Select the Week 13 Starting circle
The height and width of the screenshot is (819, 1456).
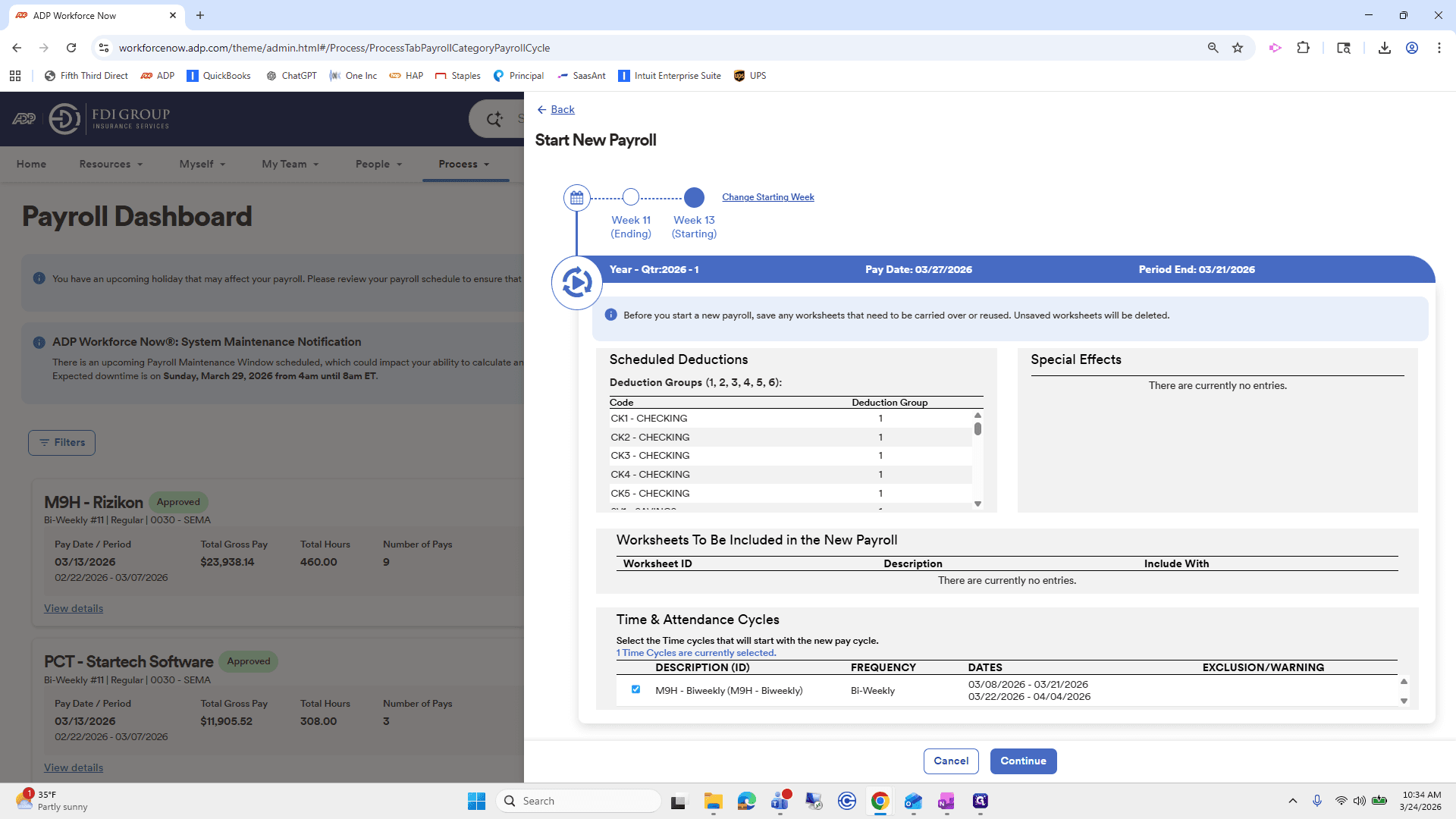click(x=694, y=197)
